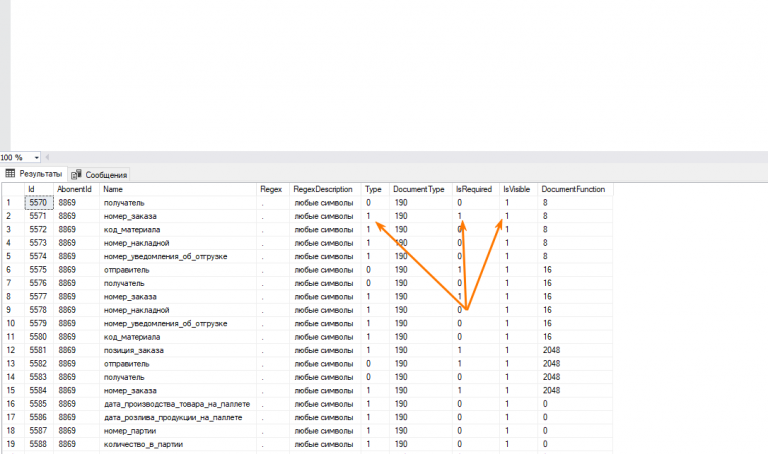Select the Id cell 5580

(x=39, y=337)
